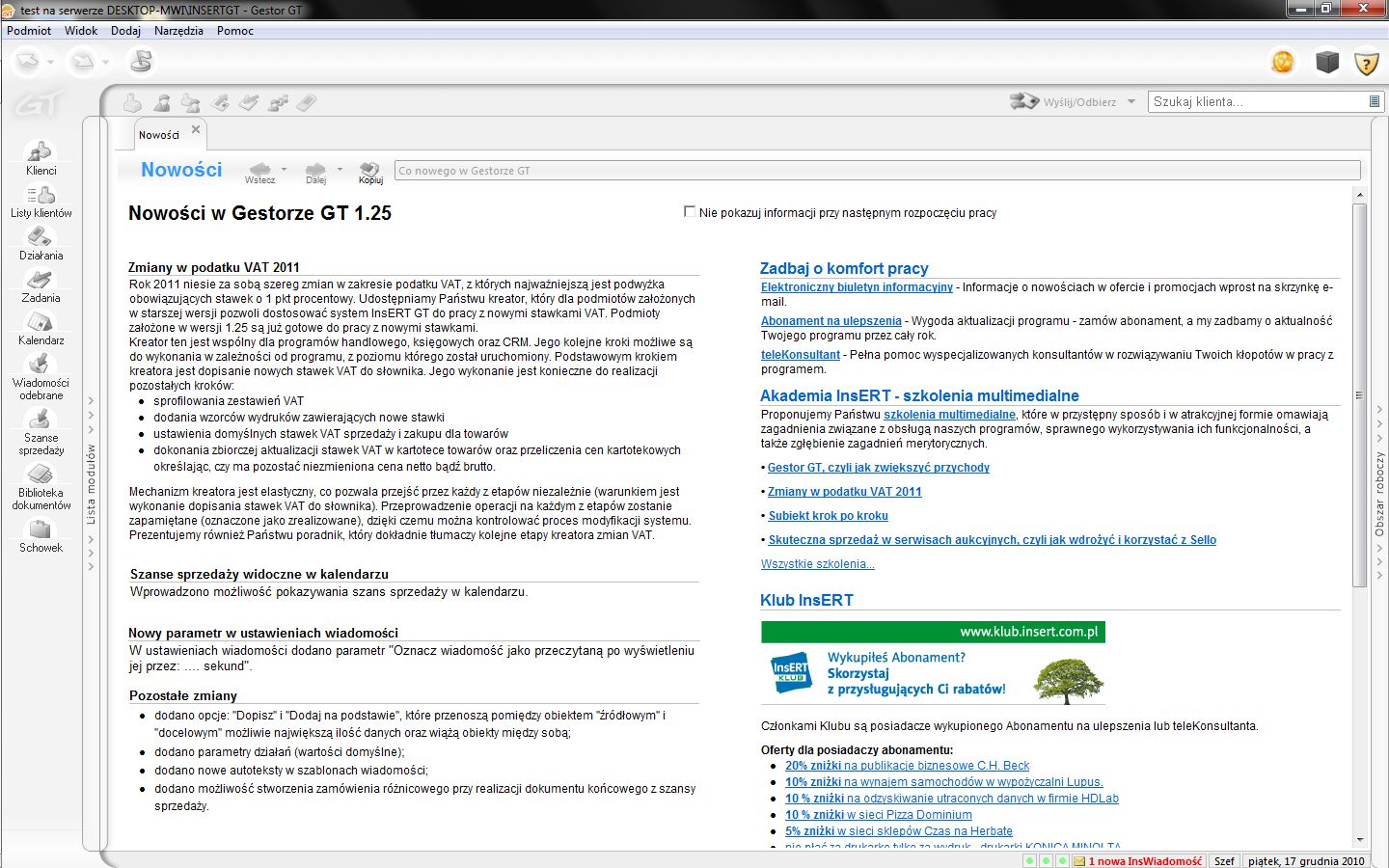The height and width of the screenshot is (868, 1389).
Task: Open 'Zmiany w podatku VAT 2011' training link
Action: click(845, 492)
